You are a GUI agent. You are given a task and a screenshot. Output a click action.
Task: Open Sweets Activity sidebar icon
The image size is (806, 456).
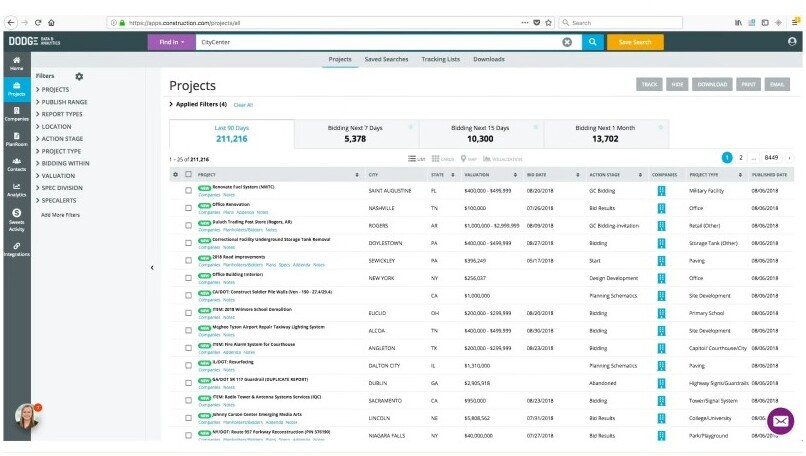click(16, 220)
